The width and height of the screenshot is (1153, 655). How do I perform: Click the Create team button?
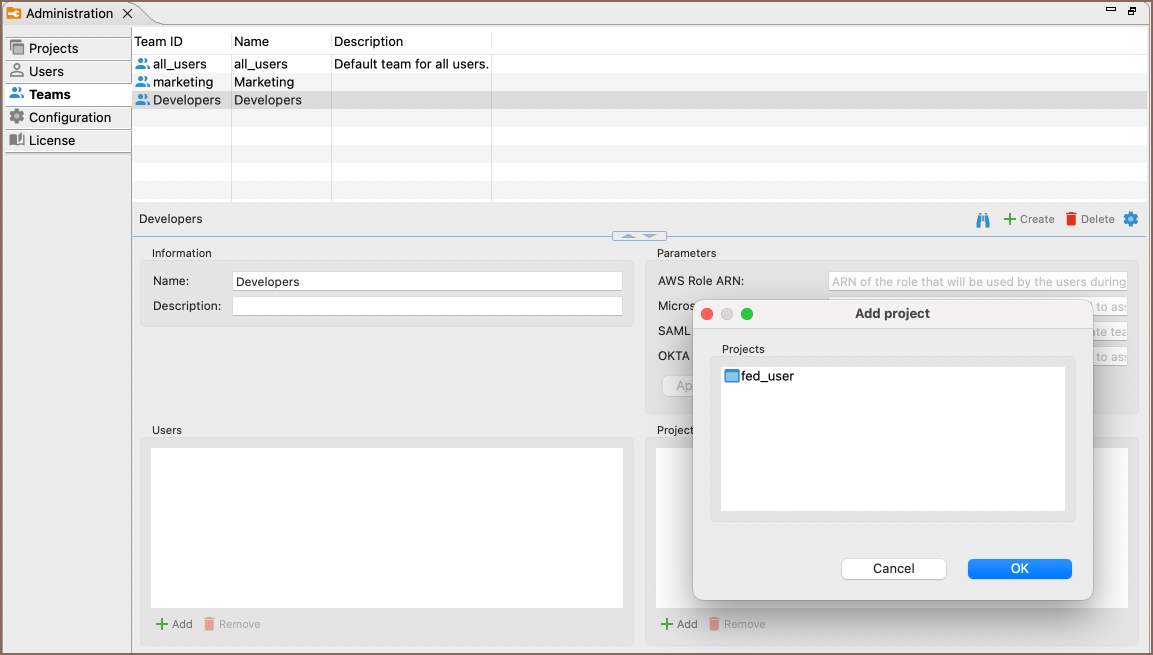(x=1029, y=219)
